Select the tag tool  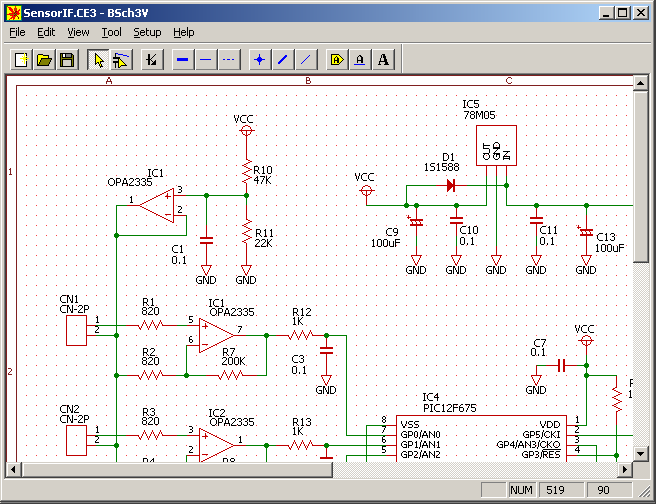tap(337, 60)
